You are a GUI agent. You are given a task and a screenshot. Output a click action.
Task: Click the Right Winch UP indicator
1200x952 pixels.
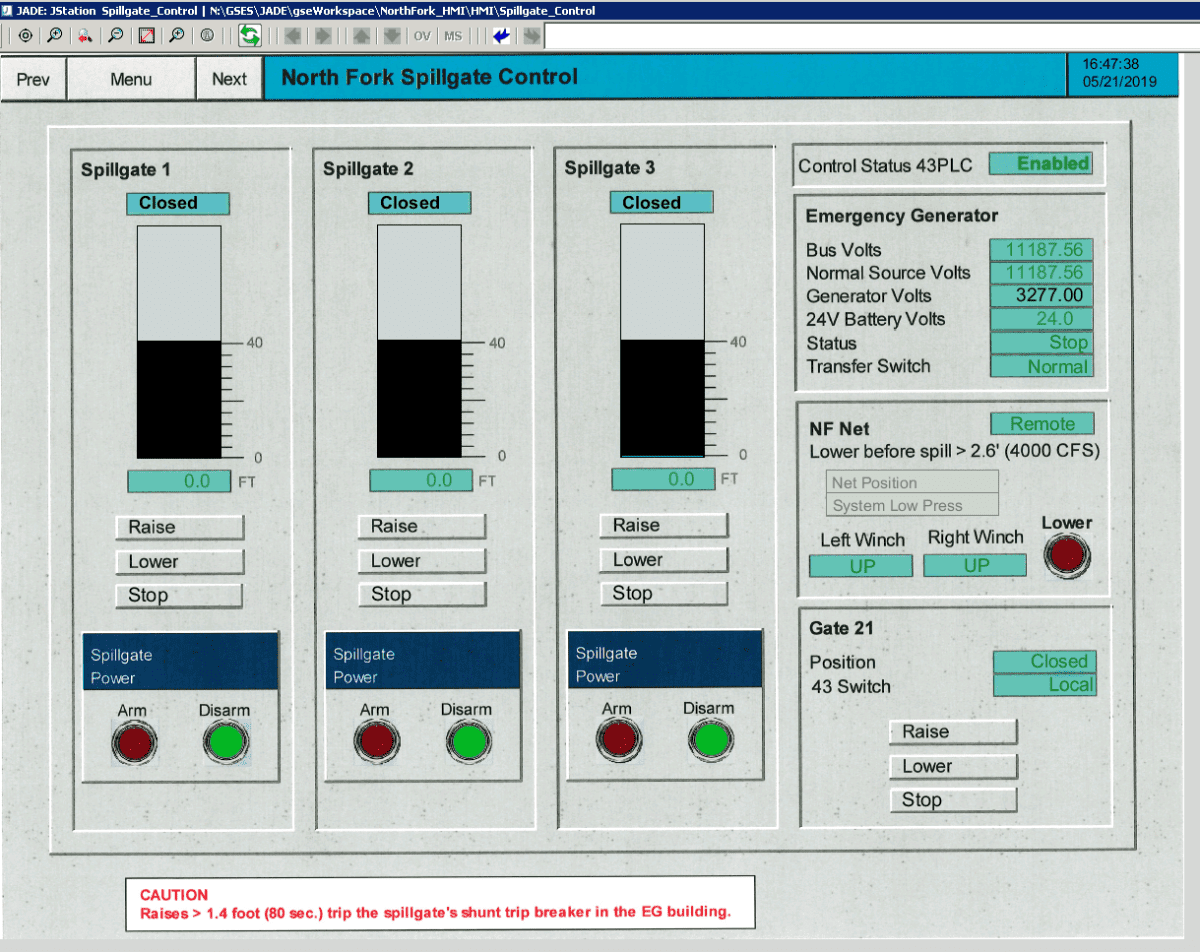click(x=975, y=565)
